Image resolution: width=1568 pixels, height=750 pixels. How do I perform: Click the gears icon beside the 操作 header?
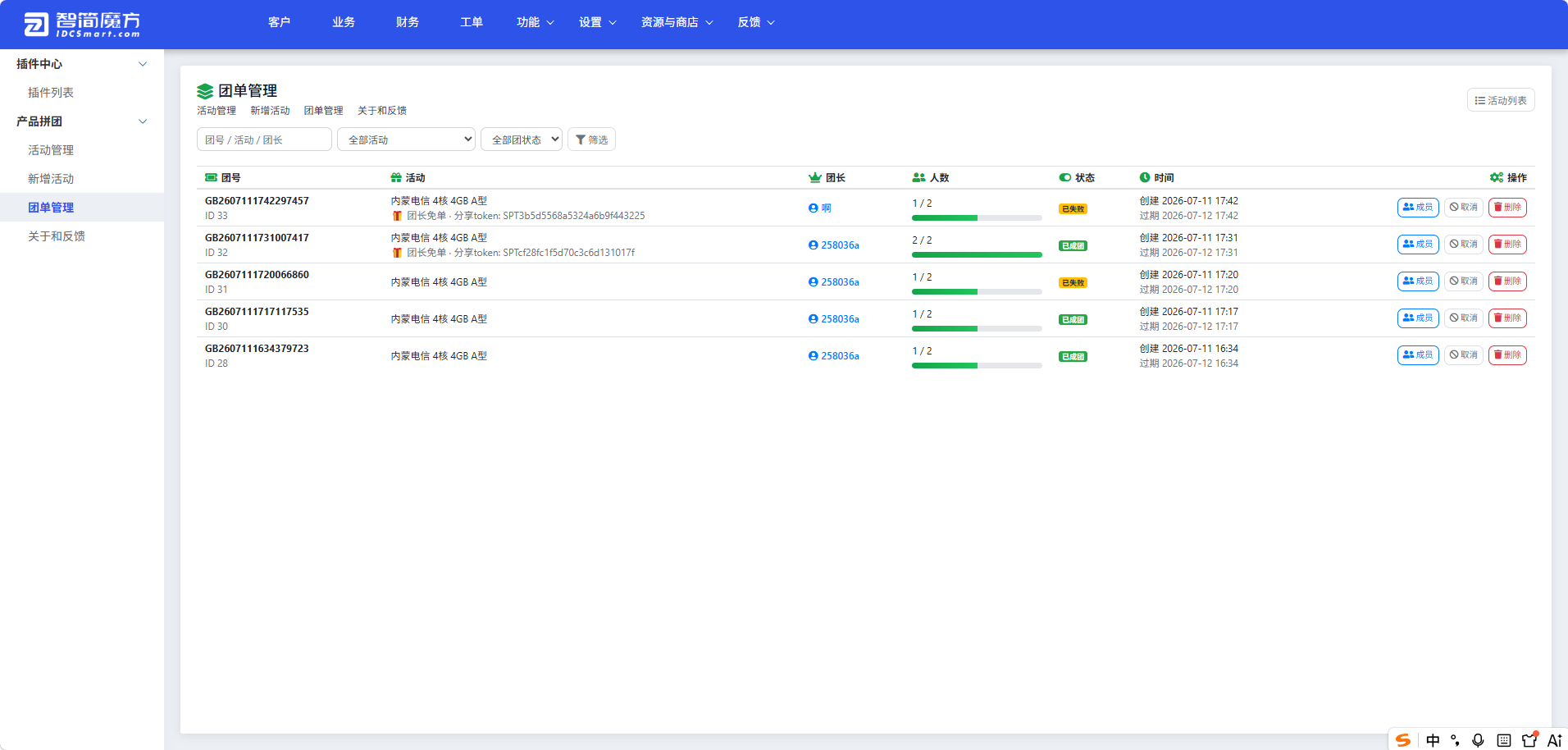(1497, 177)
